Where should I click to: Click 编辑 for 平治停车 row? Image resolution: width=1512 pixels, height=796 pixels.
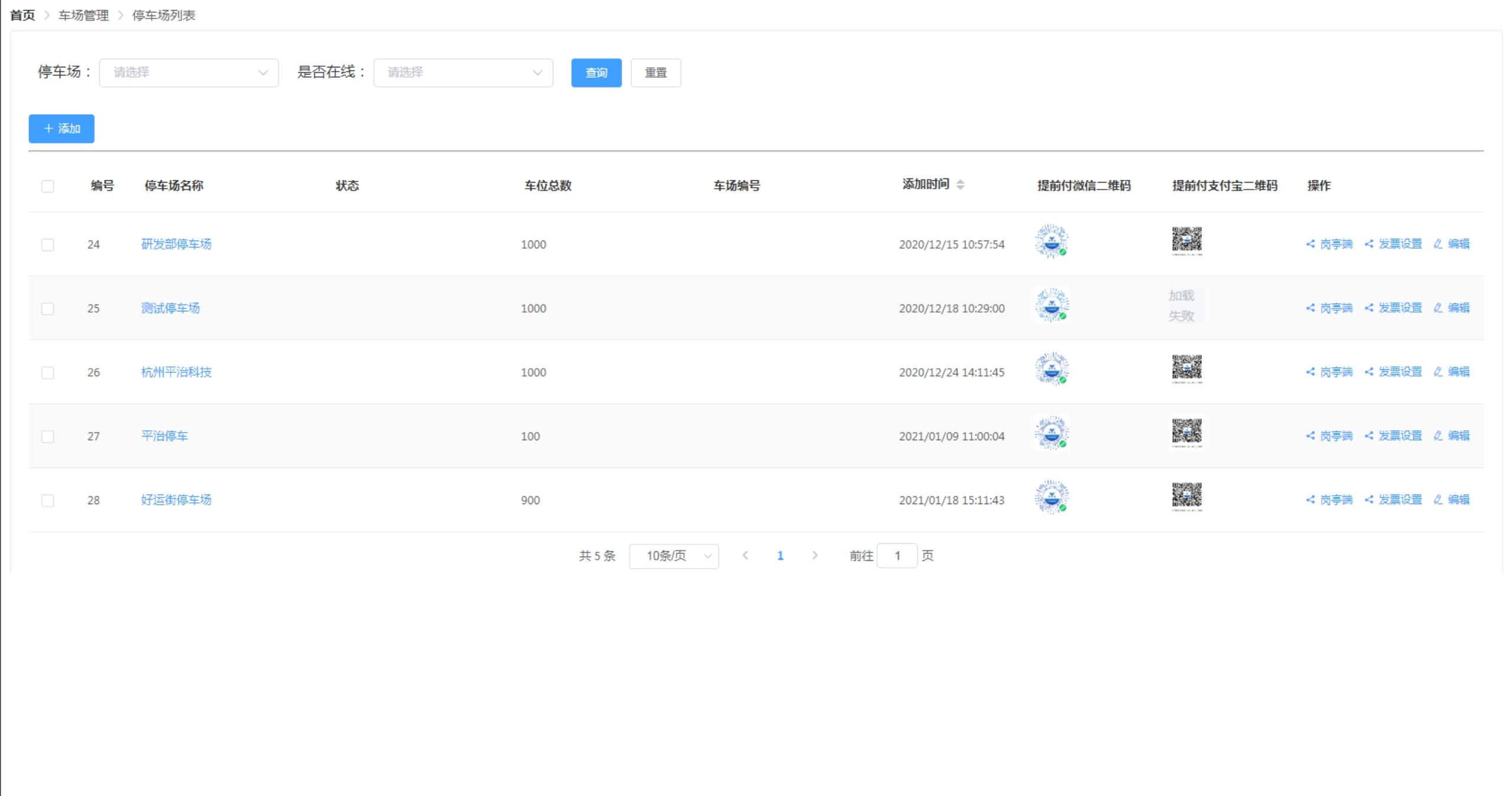pos(1452,436)
